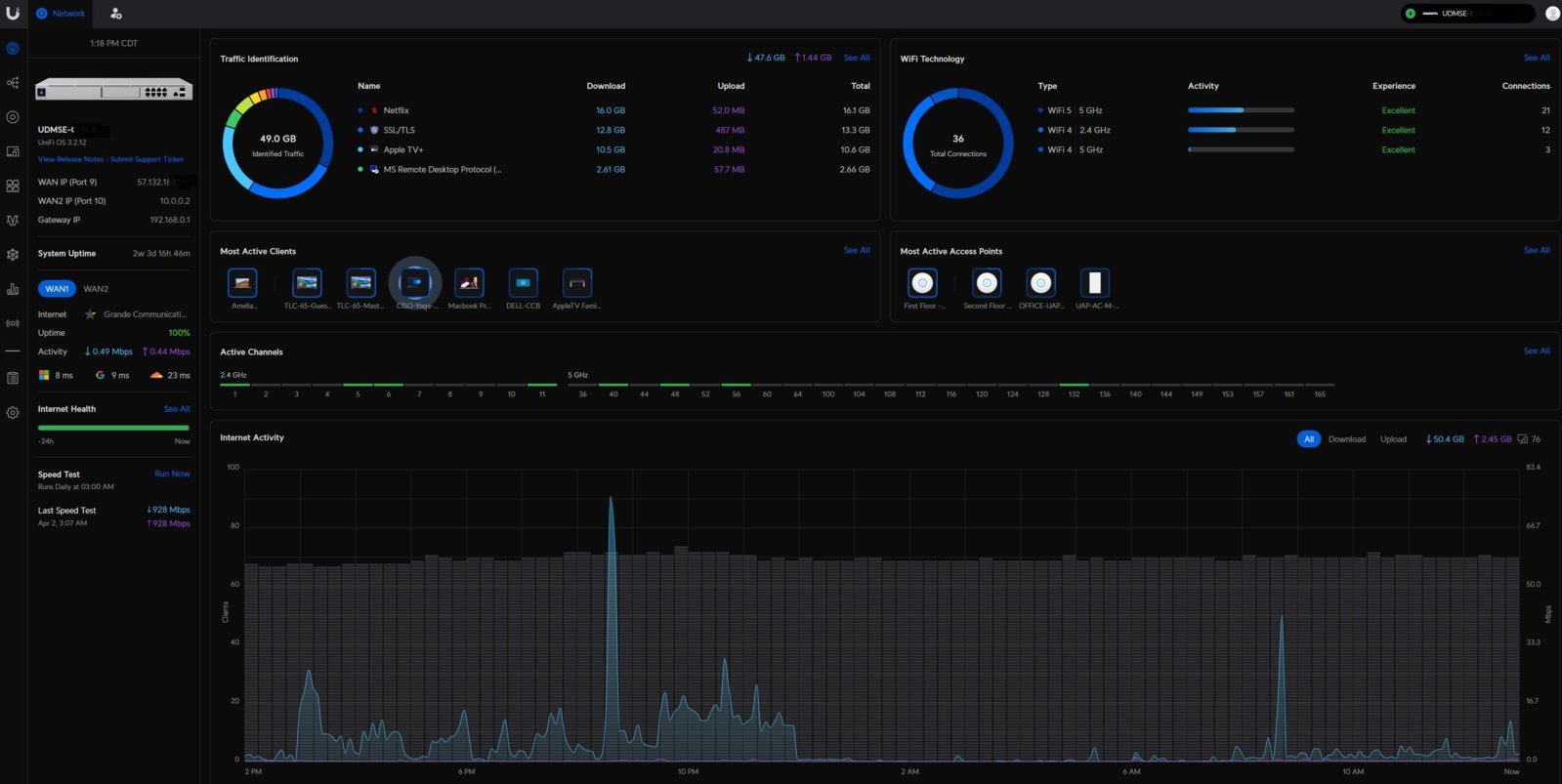See All Most Active Access Points

click(x=1537, y=250)
